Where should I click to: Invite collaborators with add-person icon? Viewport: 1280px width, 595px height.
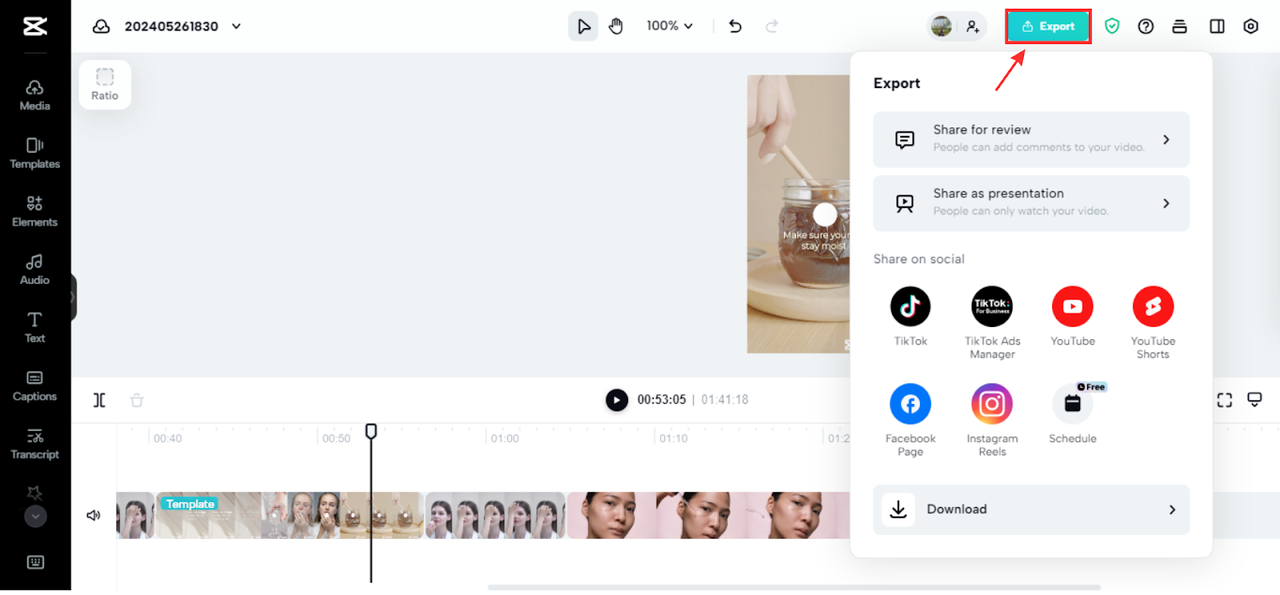(972, 26)
